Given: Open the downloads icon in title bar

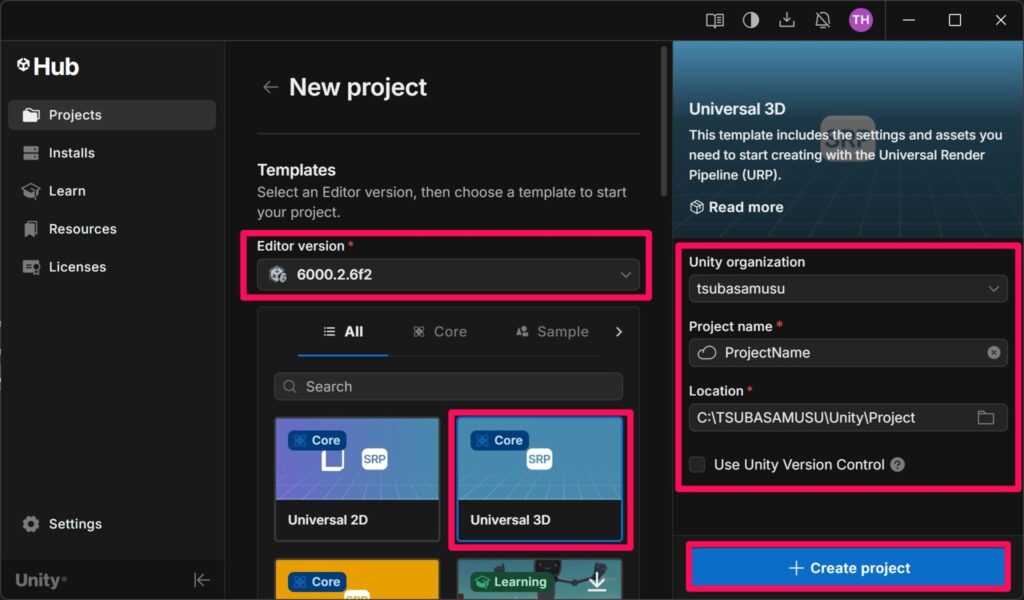Looking at the screenshot, I should [787, 20].
